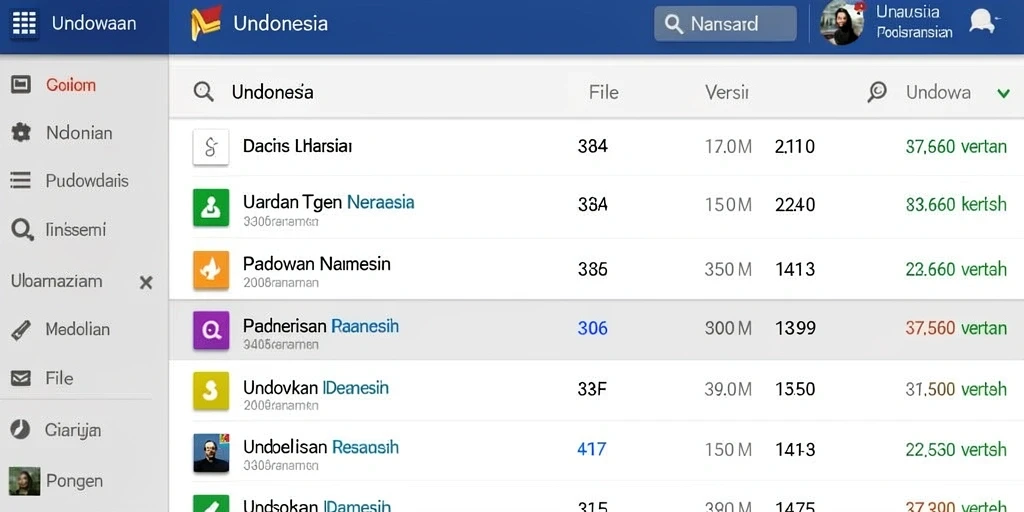Close the Ubarnaziam section

point(146,282)
